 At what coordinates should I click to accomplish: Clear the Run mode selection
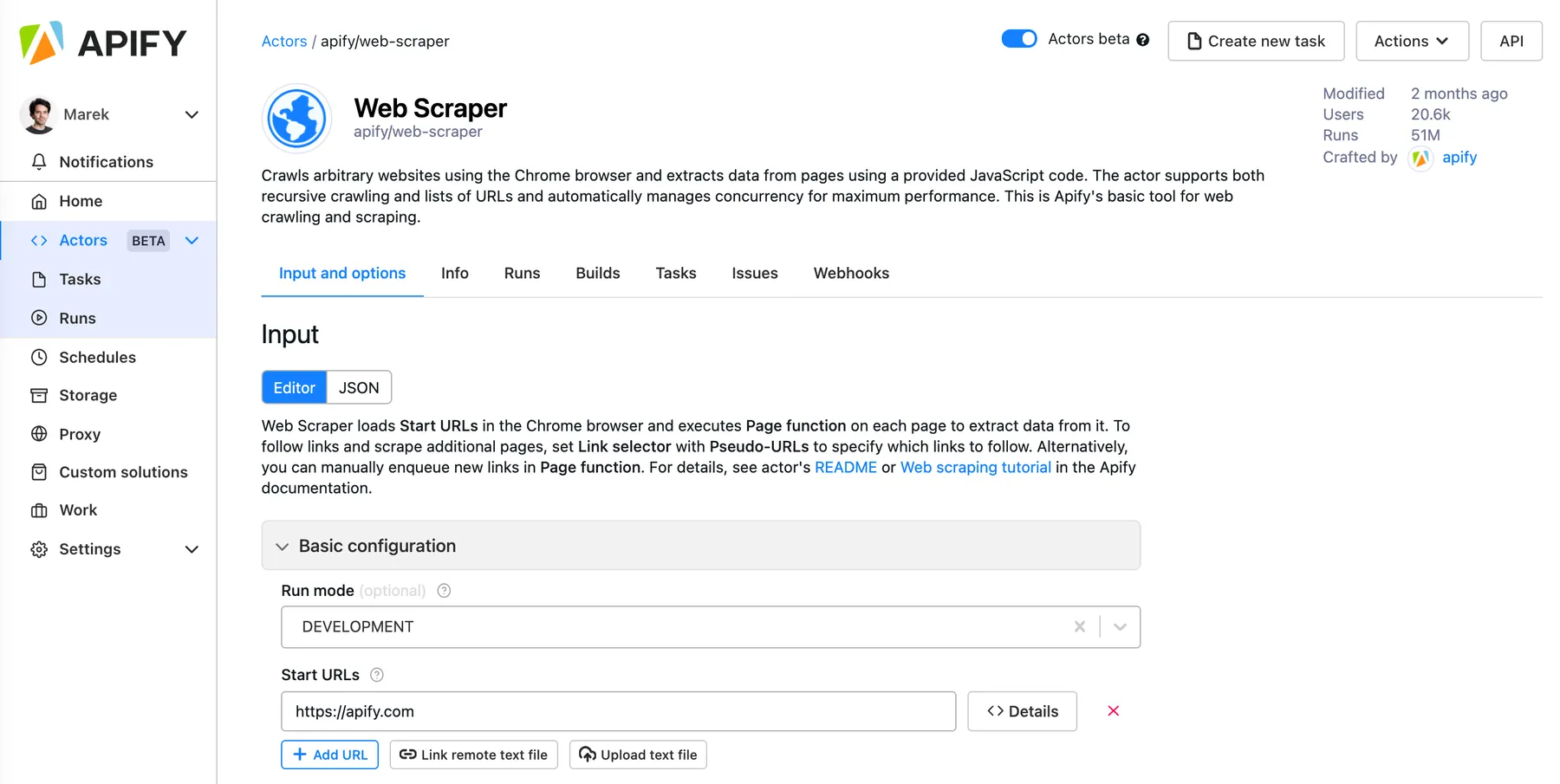tap(1080, 626)
